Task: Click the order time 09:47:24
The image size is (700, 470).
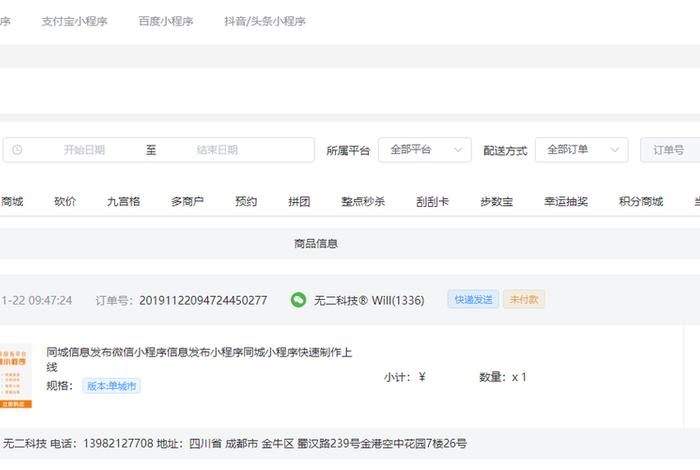Action: pos(50,300)
